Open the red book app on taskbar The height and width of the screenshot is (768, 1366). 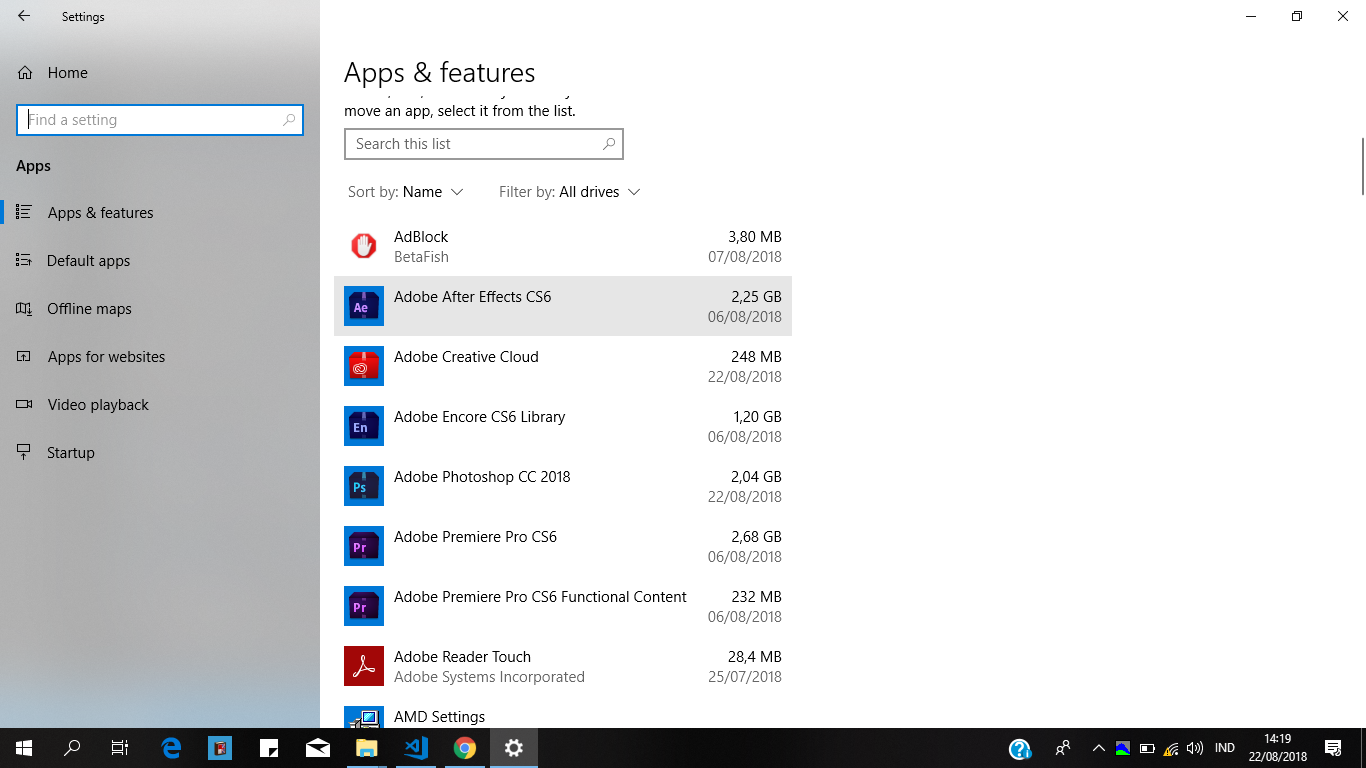(x=220, y=748)
